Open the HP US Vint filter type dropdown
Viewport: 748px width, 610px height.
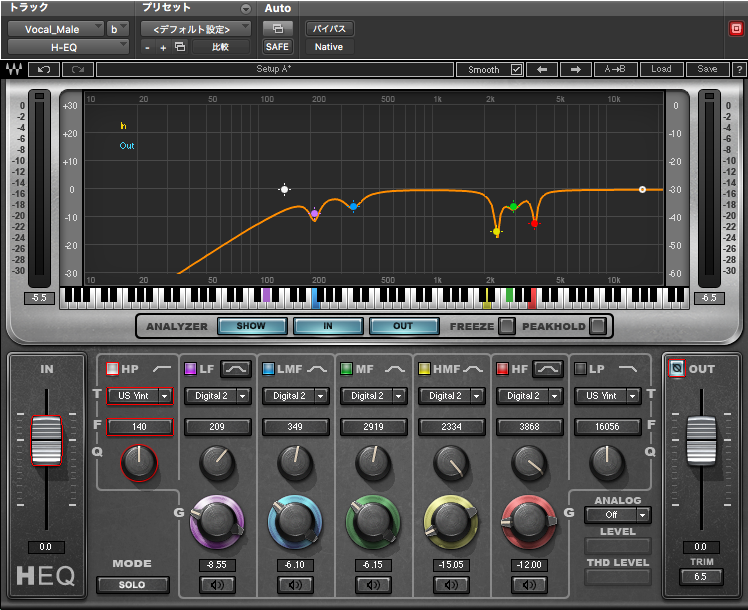(x=139, y=396)
